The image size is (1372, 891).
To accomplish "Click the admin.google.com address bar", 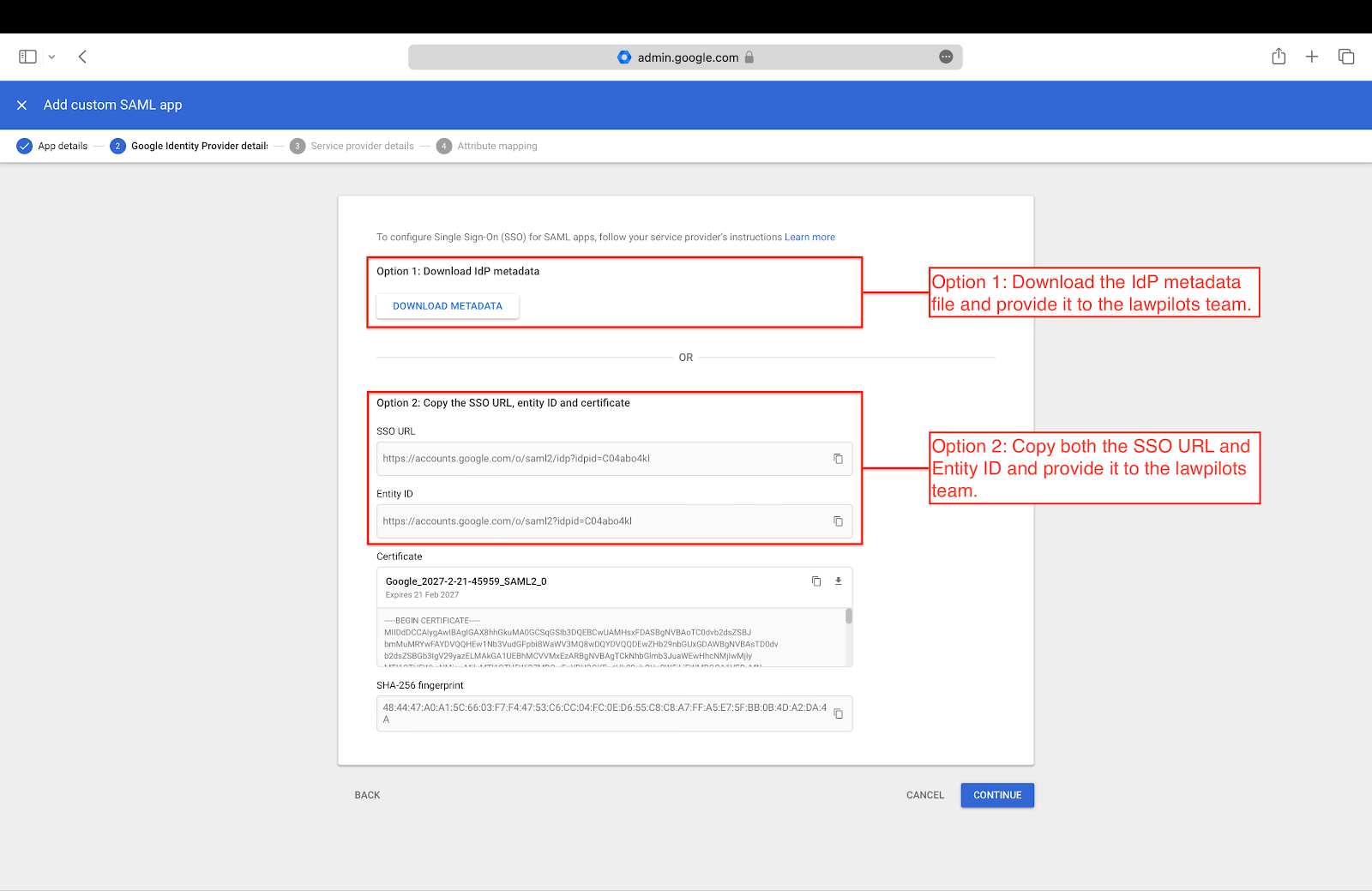I will click(685, 57).
